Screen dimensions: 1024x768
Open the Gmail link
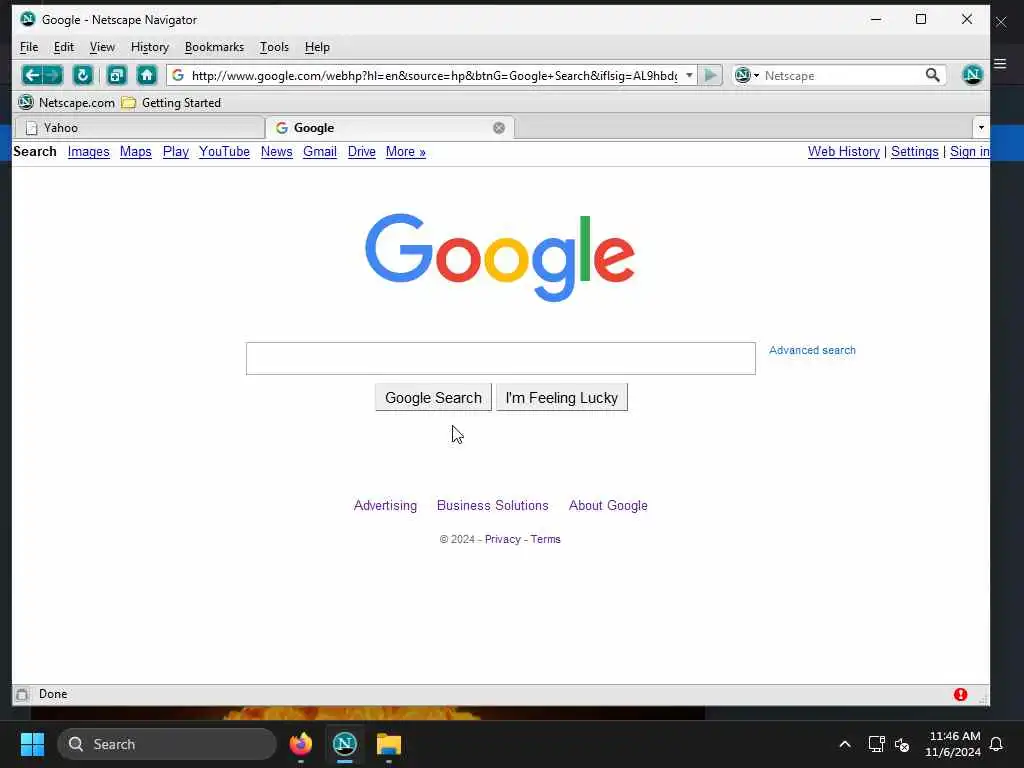tap(319, 152)
